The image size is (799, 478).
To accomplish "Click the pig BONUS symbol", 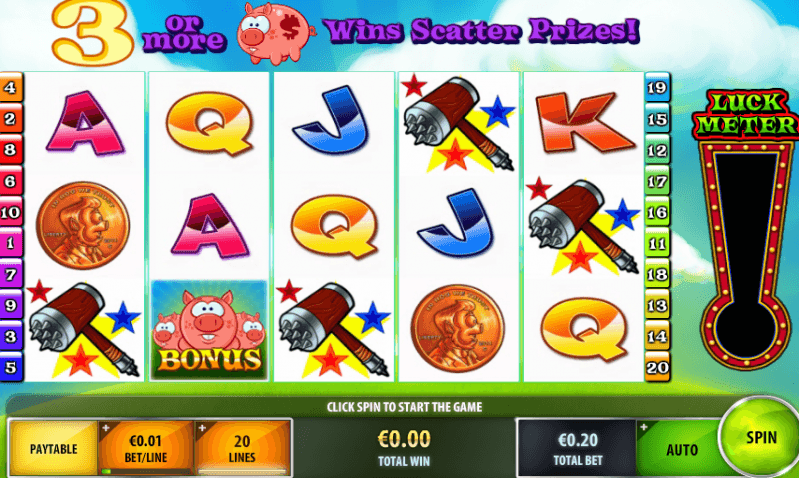I will click(209, 330).
